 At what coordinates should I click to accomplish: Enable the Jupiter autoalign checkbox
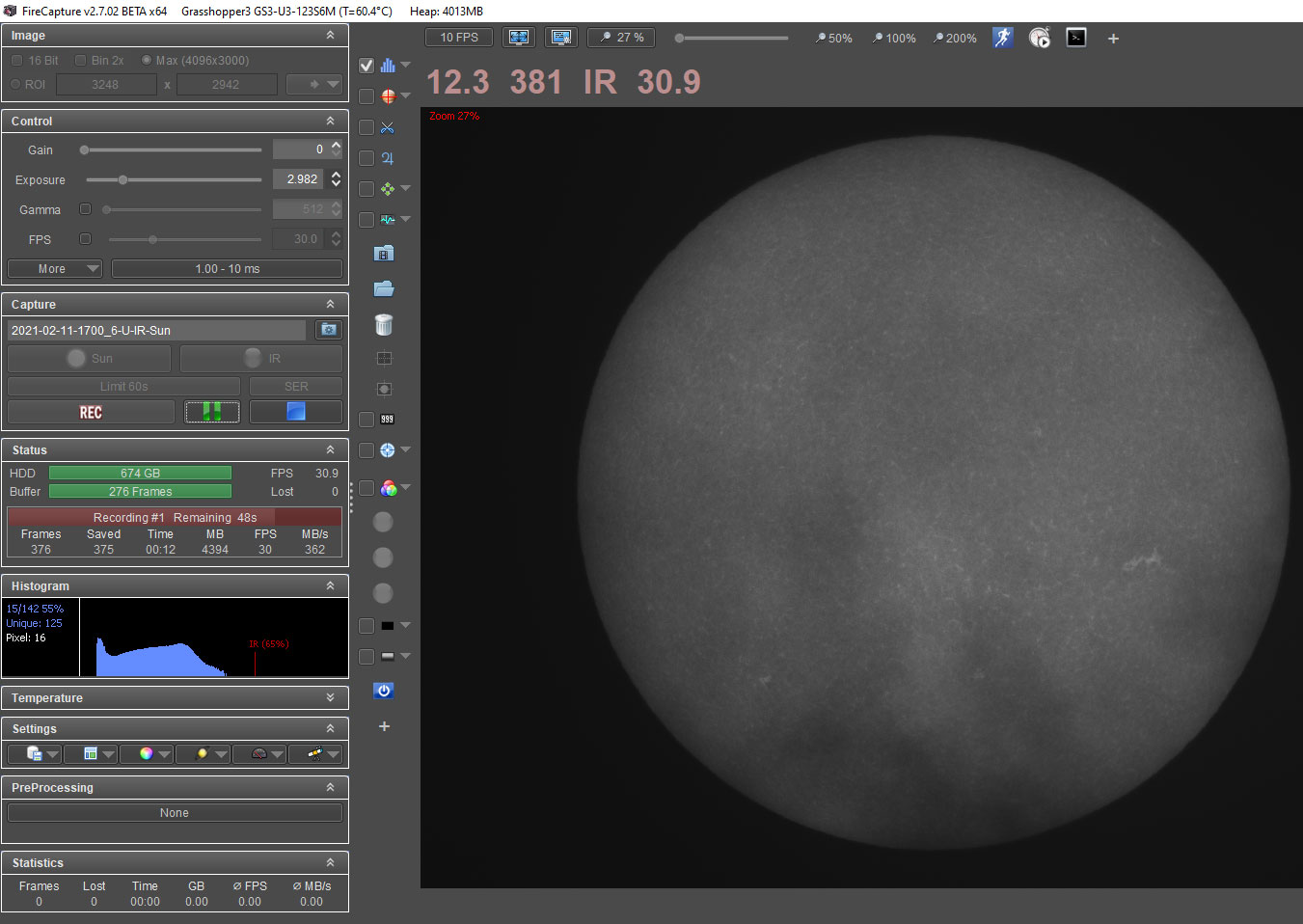point(366,158)
